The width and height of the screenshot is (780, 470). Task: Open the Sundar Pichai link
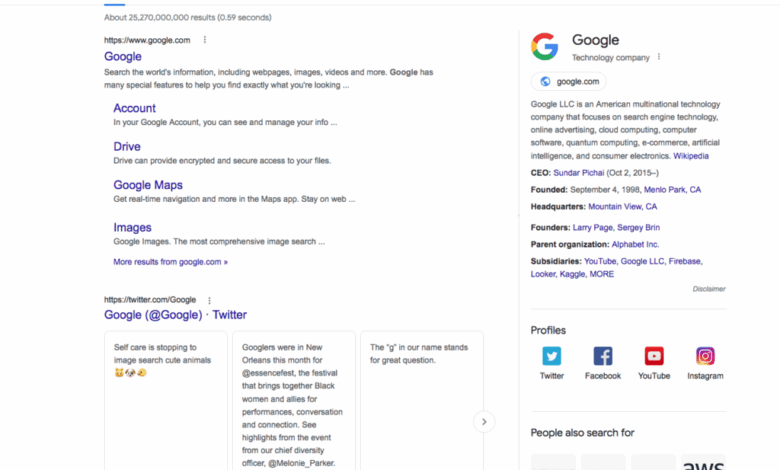[x=579, y=173]
